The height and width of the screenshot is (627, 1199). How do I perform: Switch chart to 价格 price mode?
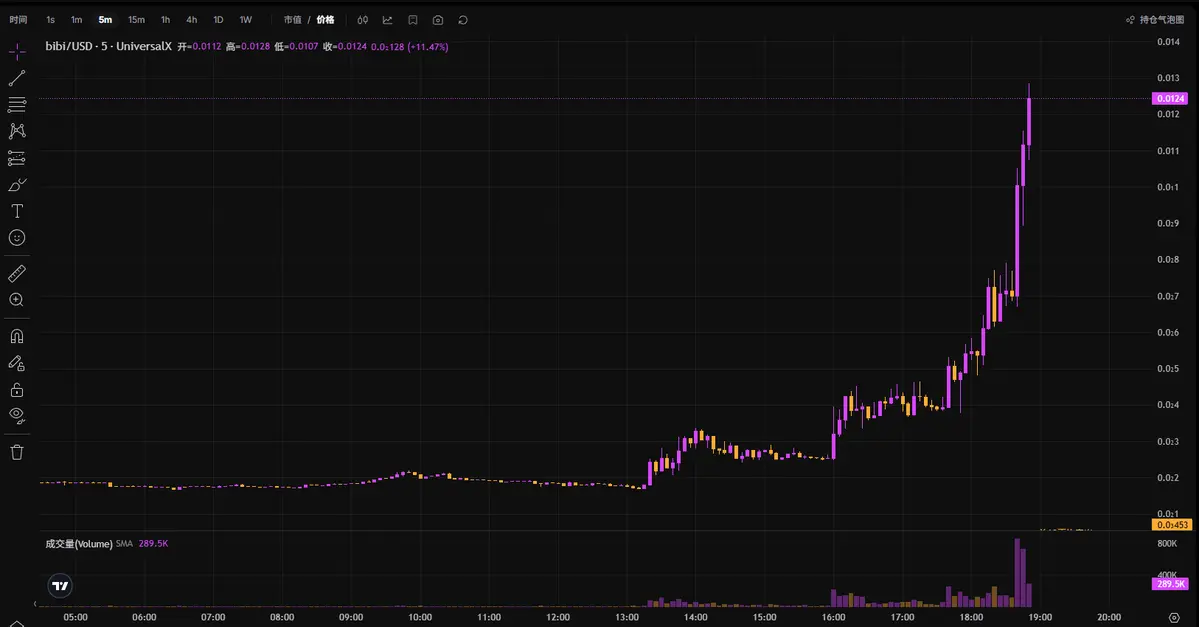pyautogui.click(x=325, y=20)
